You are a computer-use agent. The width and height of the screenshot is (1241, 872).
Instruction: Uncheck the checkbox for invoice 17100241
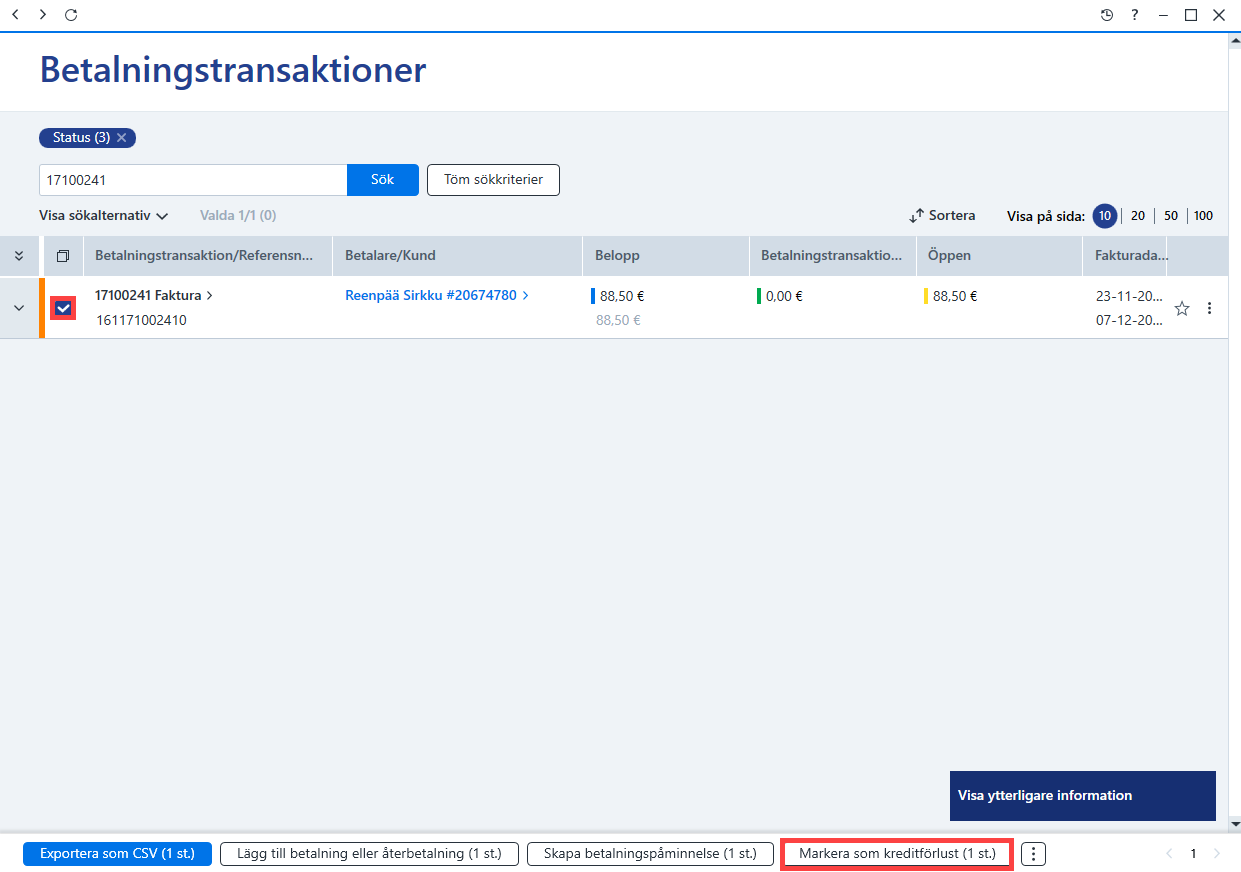(63, 308)
